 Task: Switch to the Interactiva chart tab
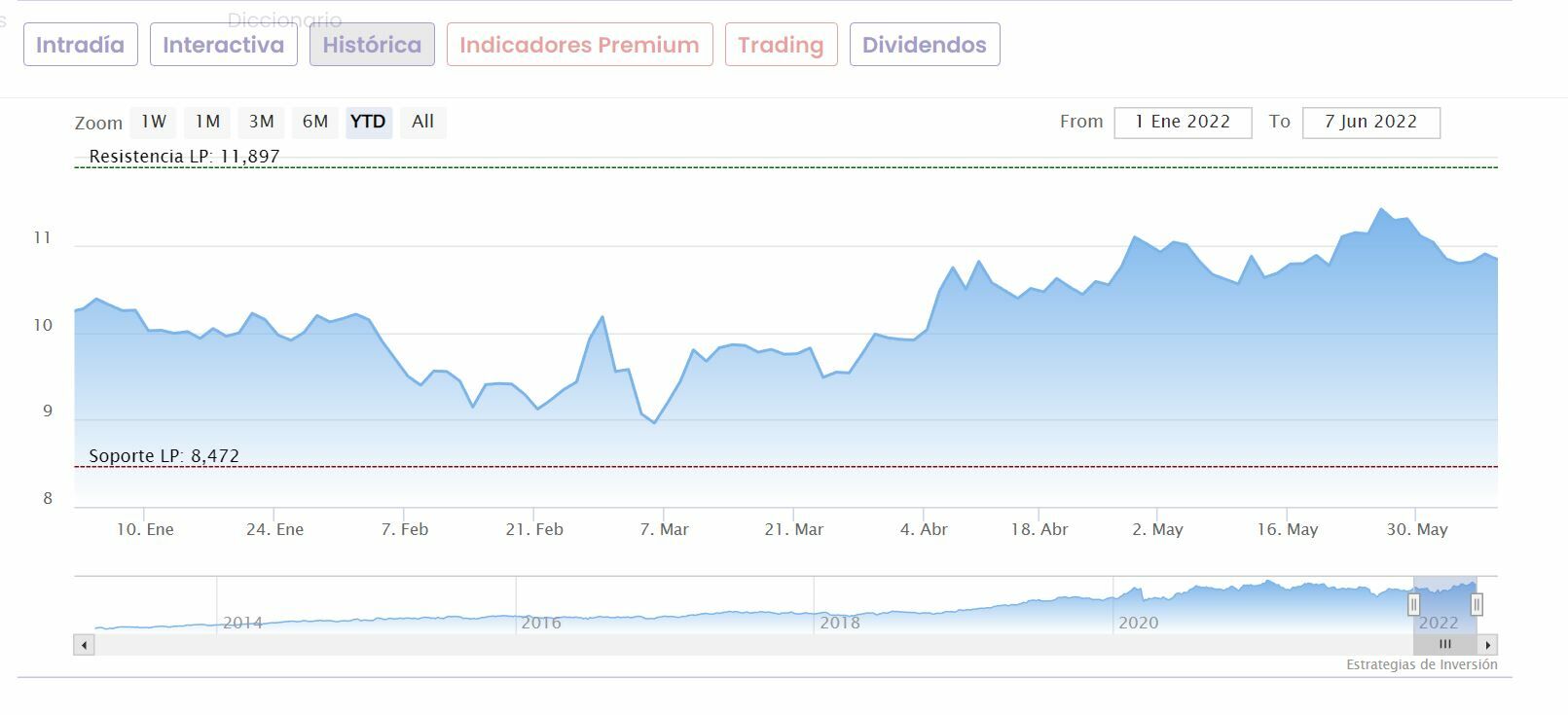click(x=223, y=45)
